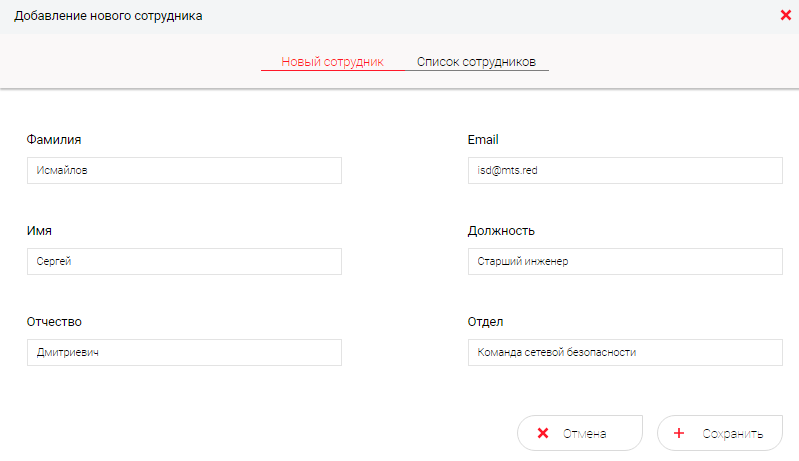Screen dimensions: 799x461
Task: Click the Фамилия label
Action: point(54,140)
